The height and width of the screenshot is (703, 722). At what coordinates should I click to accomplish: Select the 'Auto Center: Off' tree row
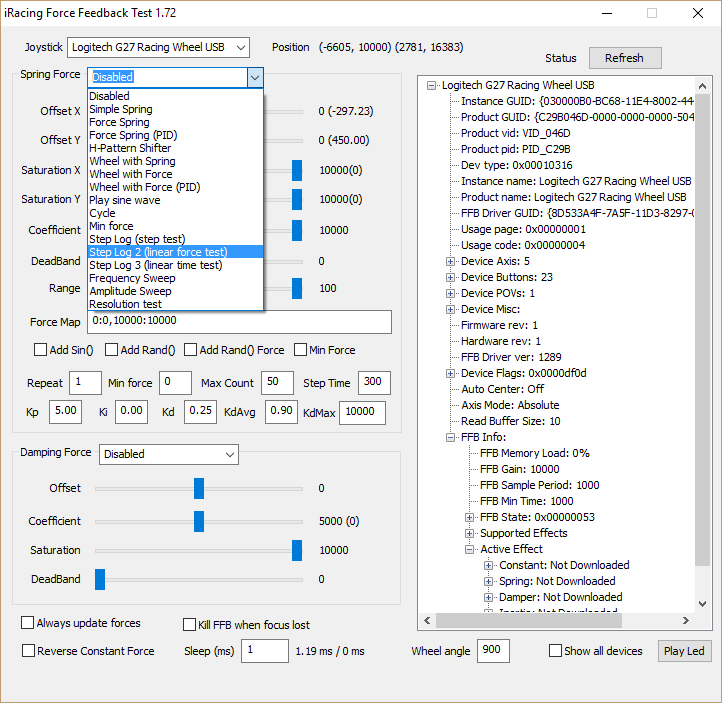coord(502,389)
